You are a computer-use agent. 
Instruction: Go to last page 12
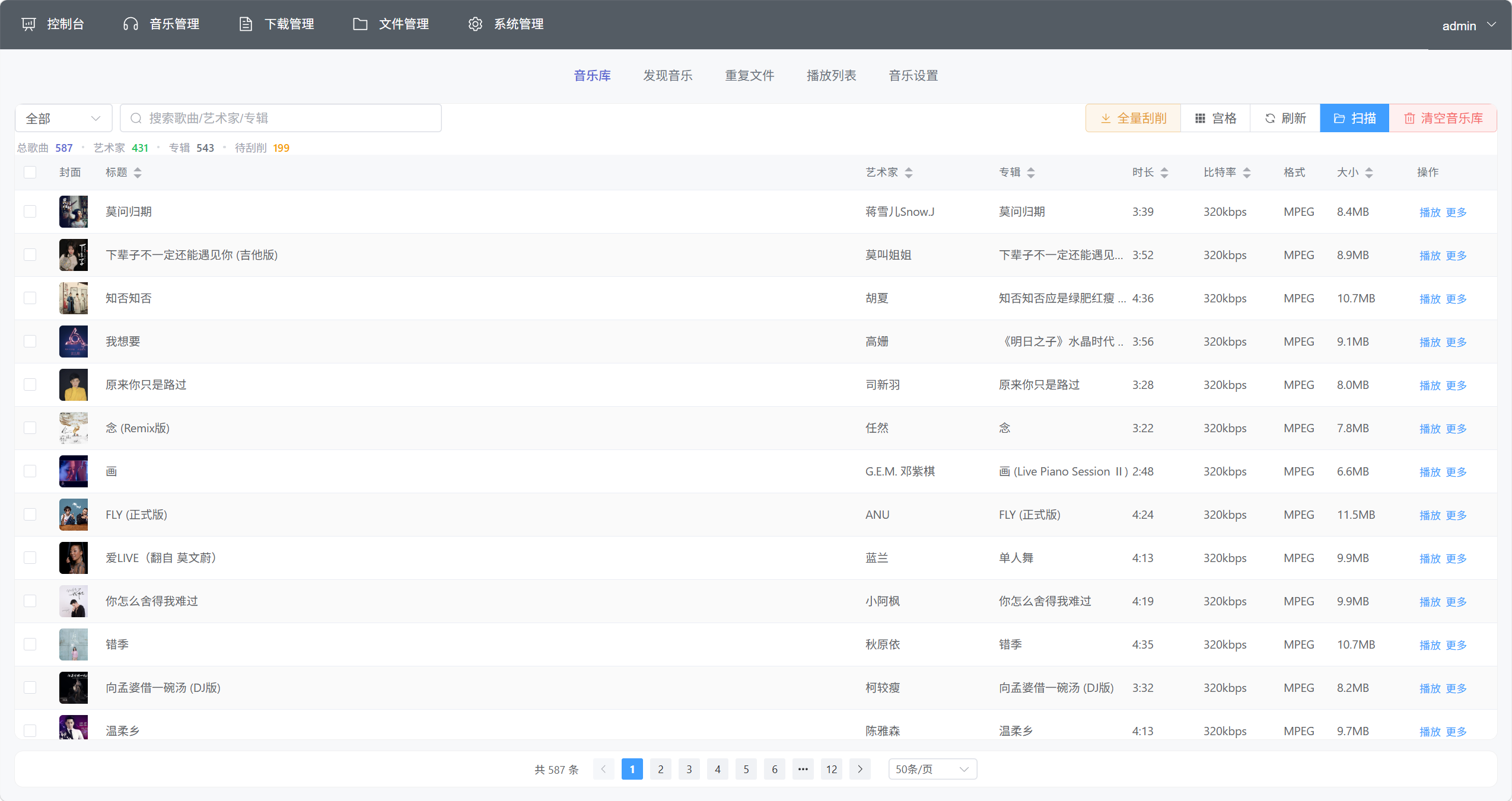tap(832, 769)
